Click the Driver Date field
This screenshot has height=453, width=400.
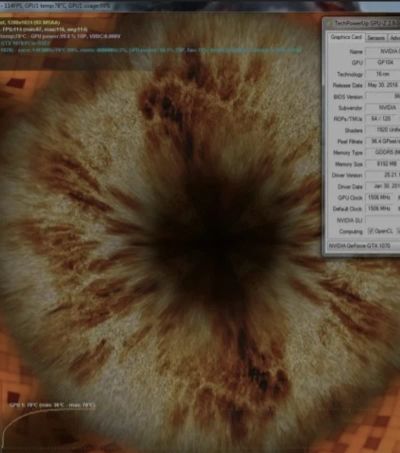coord(383,186)
